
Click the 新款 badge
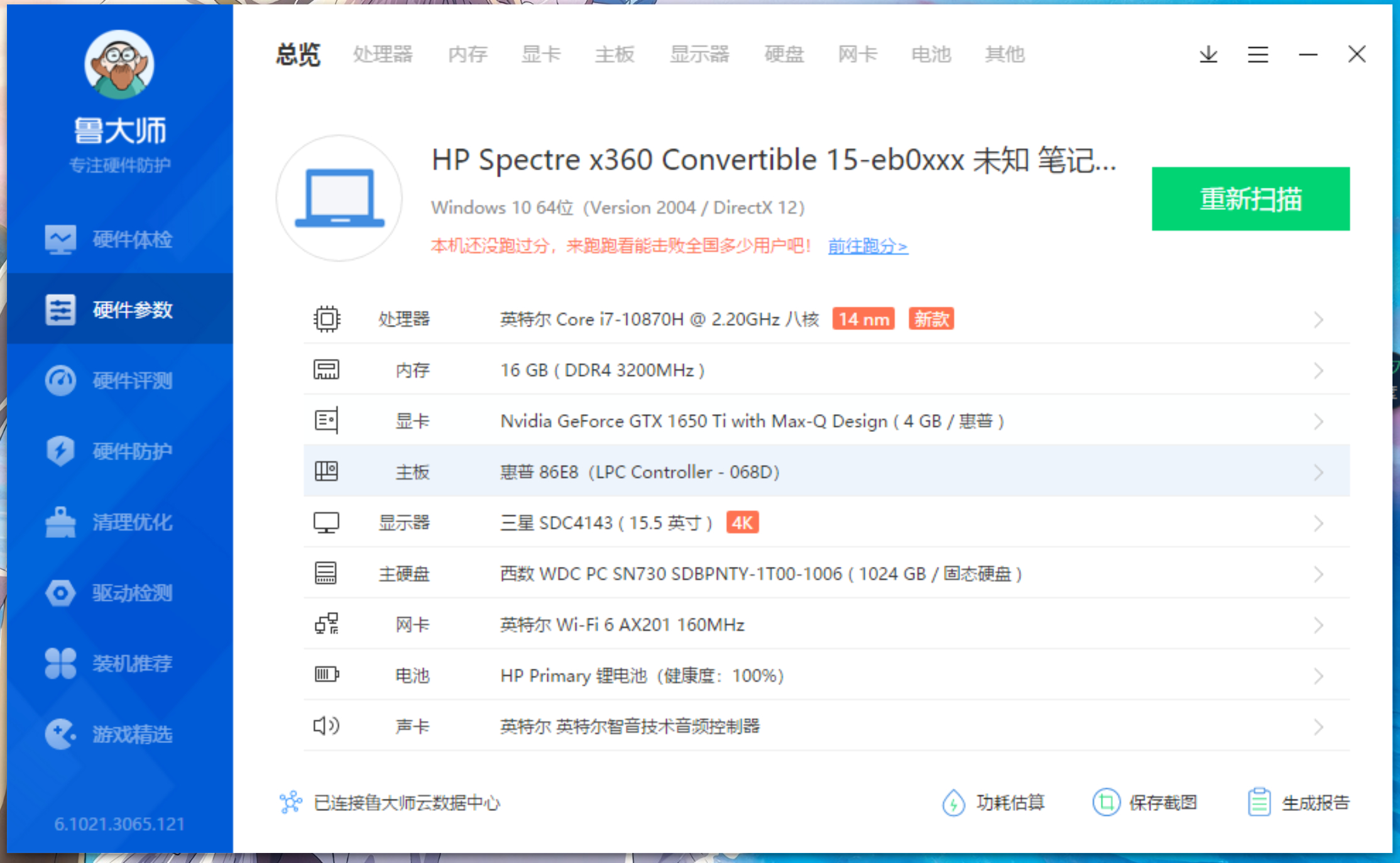coord(931,319)
